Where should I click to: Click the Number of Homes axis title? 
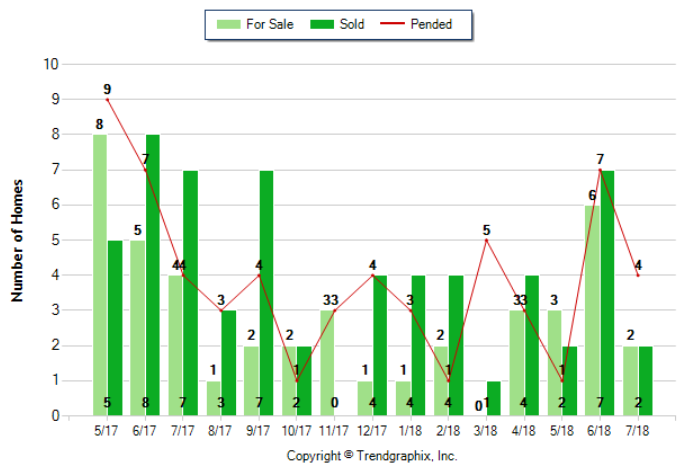(17, 240)
